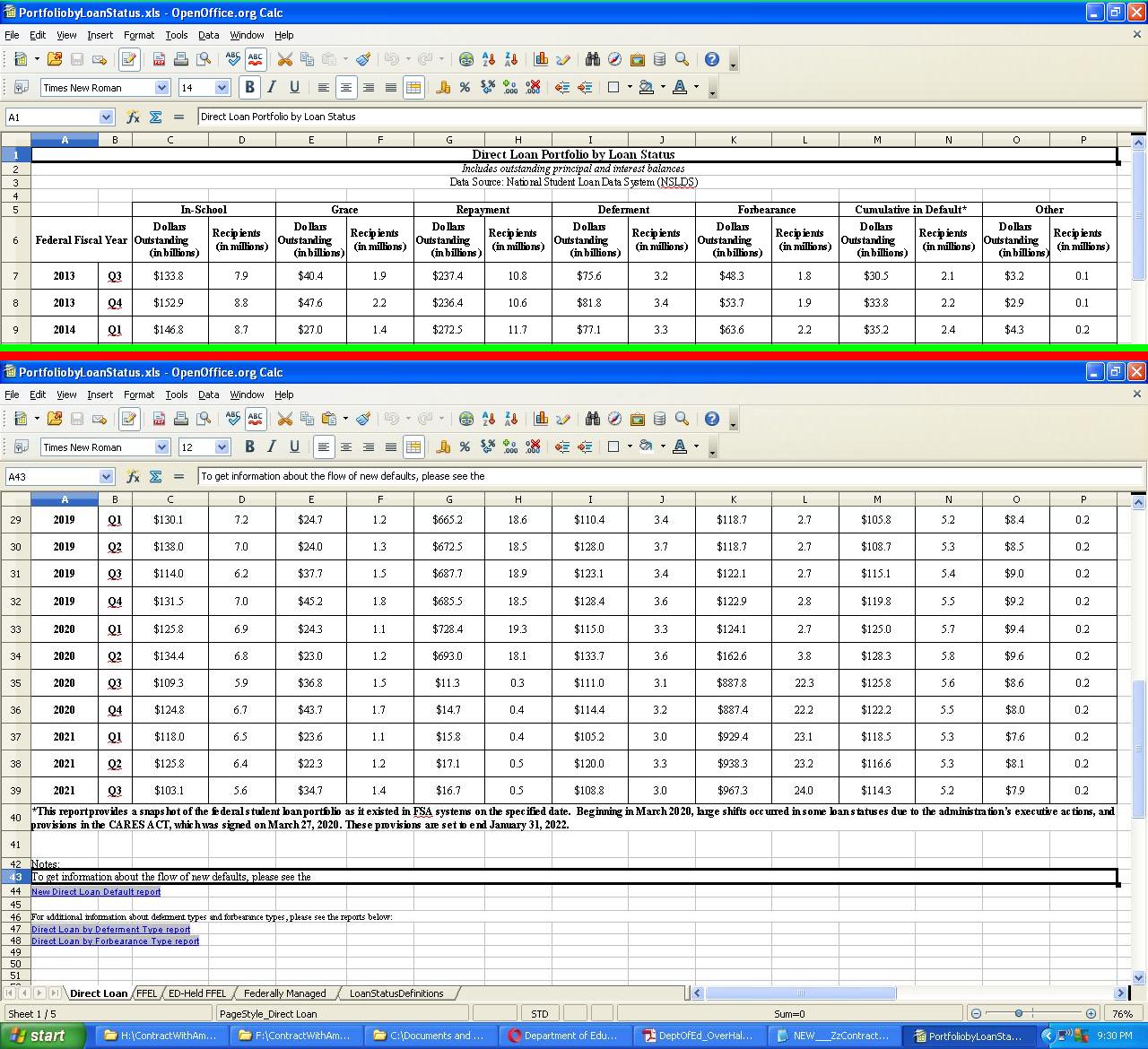Toggle Bold in the upper window toolbar
The height and width of the screenshot is (1049, 1148).
(x=249, y=87)
